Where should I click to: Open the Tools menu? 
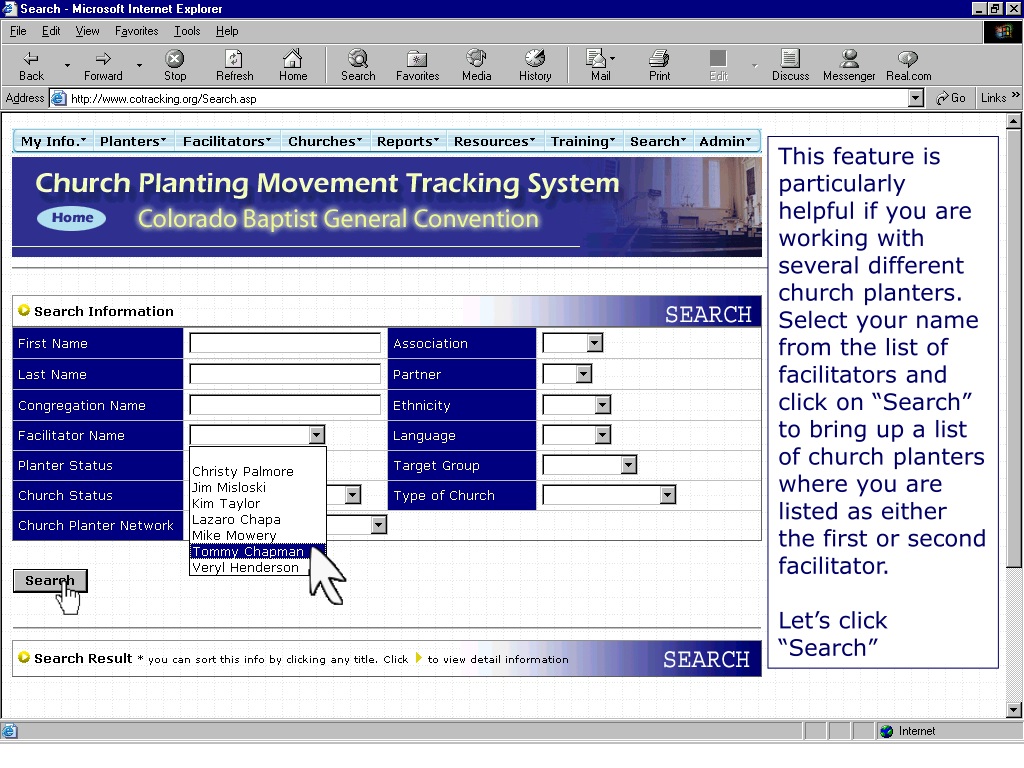pyautogui.click(x=187, y=31)
